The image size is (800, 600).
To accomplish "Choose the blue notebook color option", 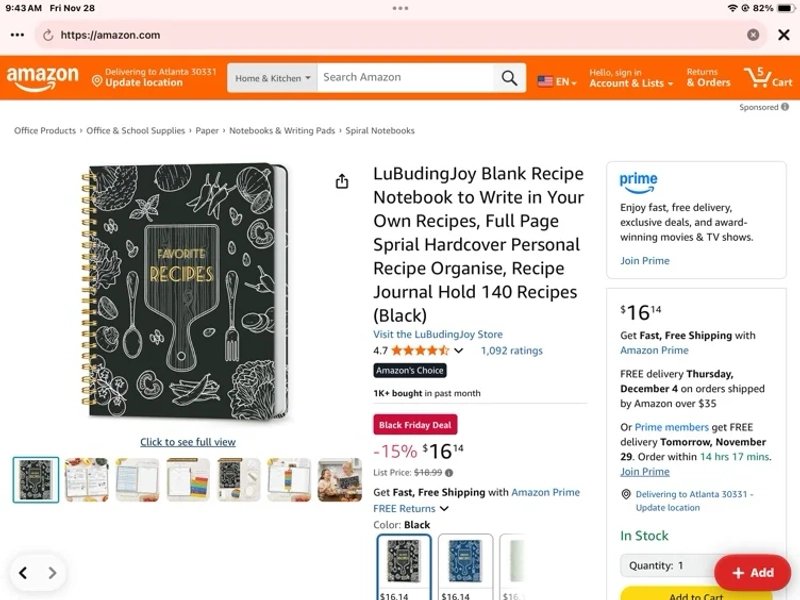I will [465, 566].
